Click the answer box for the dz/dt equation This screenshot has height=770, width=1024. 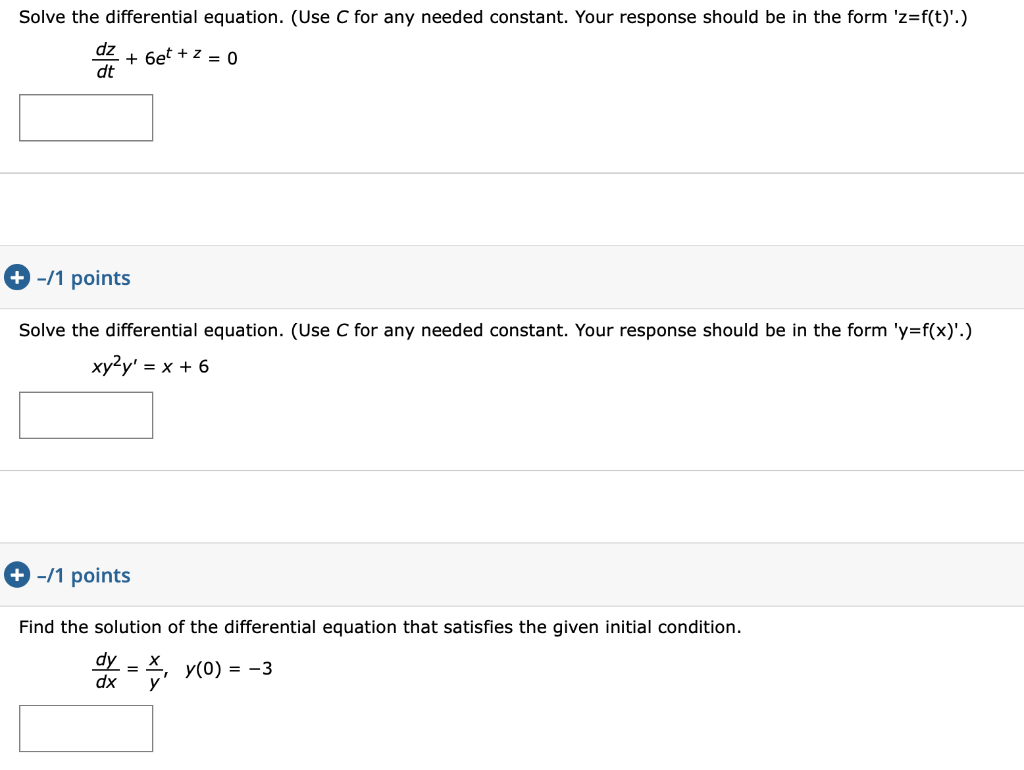pyautogui.click(x=85, y=117)
